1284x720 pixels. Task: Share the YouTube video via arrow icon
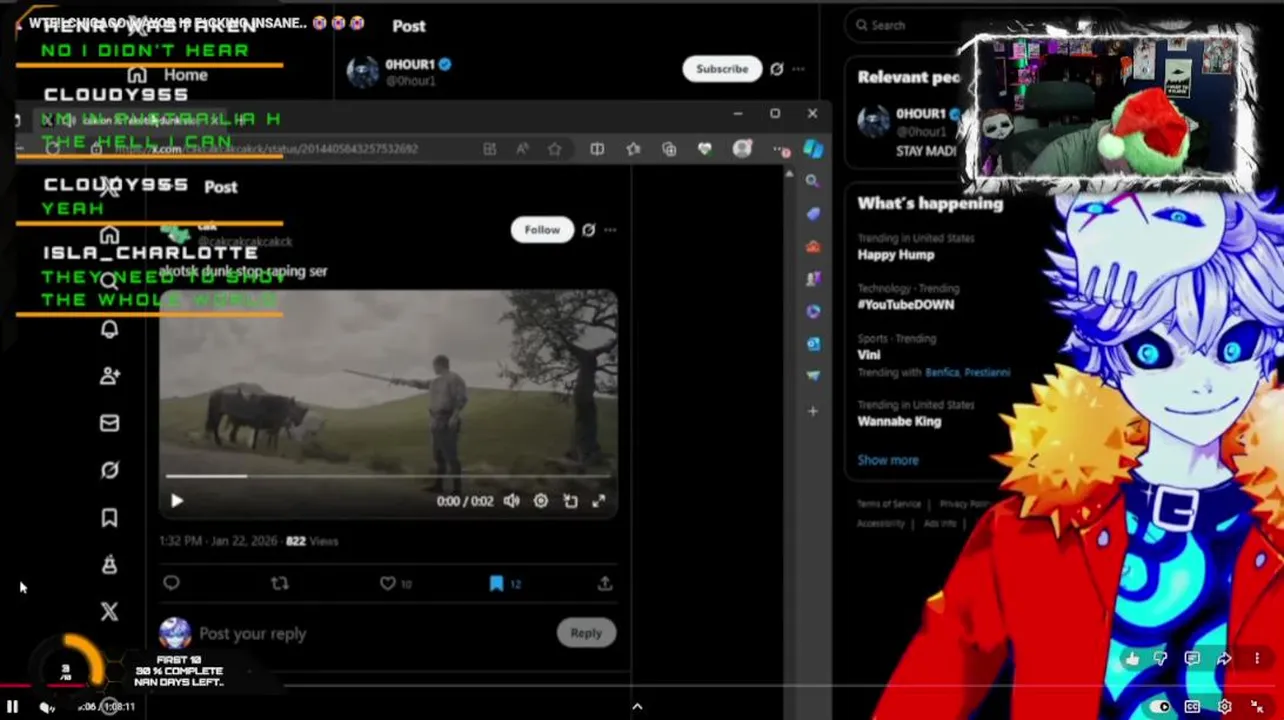[1224, 659]
